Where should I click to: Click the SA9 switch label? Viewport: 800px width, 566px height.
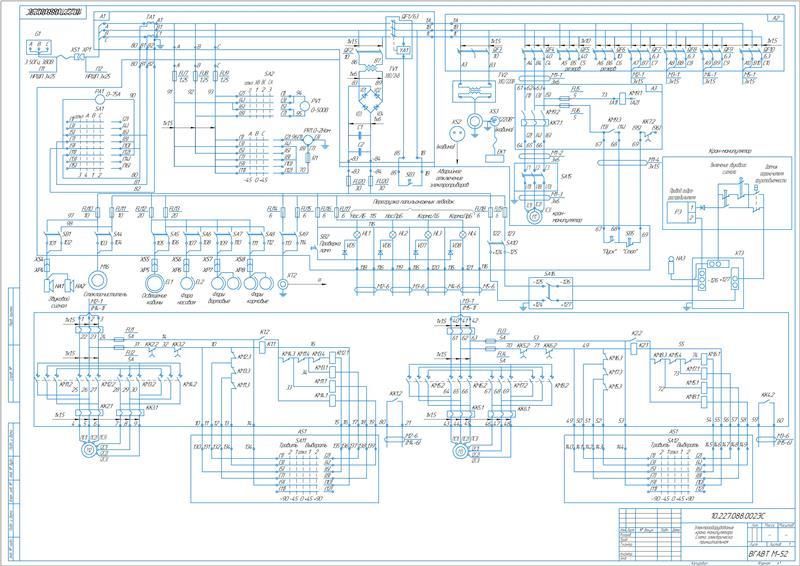[x=303, y=234]
